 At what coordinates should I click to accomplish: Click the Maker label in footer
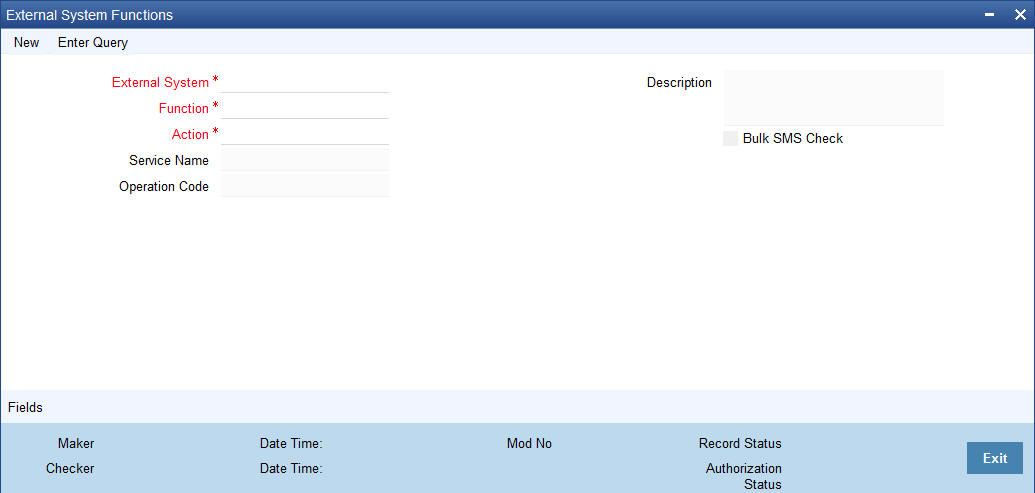pyautogui.click(x=76, y=444)
